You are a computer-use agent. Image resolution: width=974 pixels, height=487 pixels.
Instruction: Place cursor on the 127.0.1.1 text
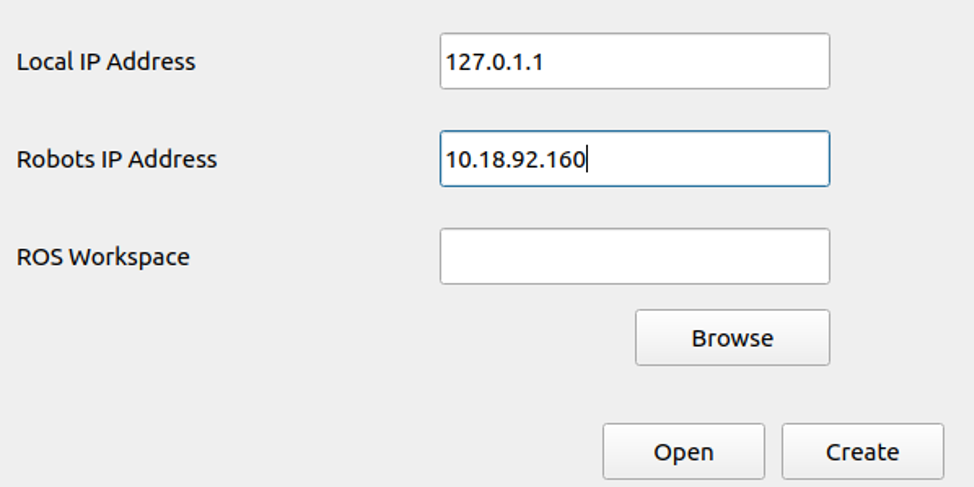tap(494, 61)
